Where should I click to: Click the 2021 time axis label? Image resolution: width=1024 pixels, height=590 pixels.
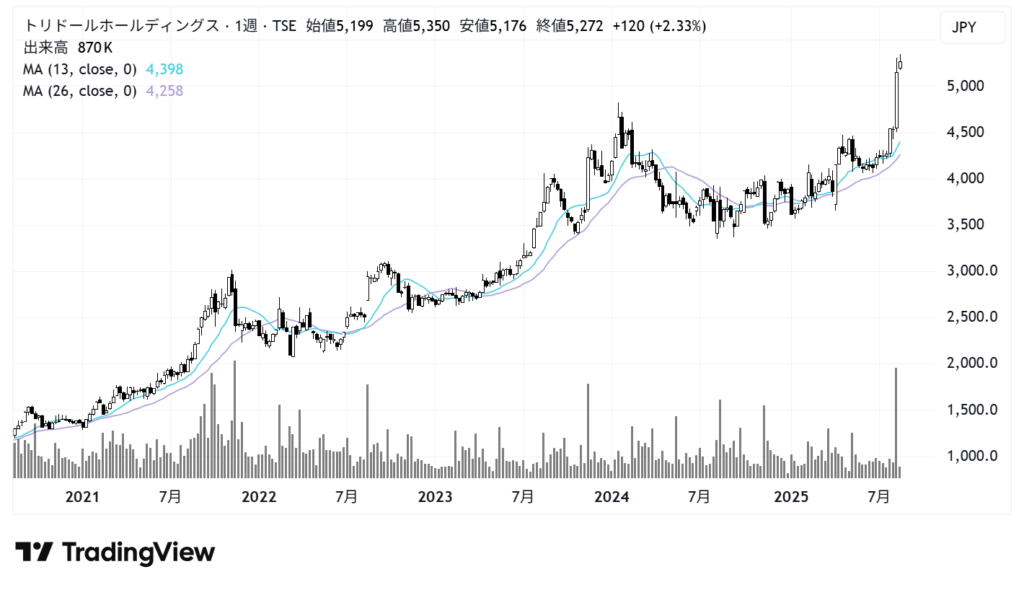click(x=82, y=497)
